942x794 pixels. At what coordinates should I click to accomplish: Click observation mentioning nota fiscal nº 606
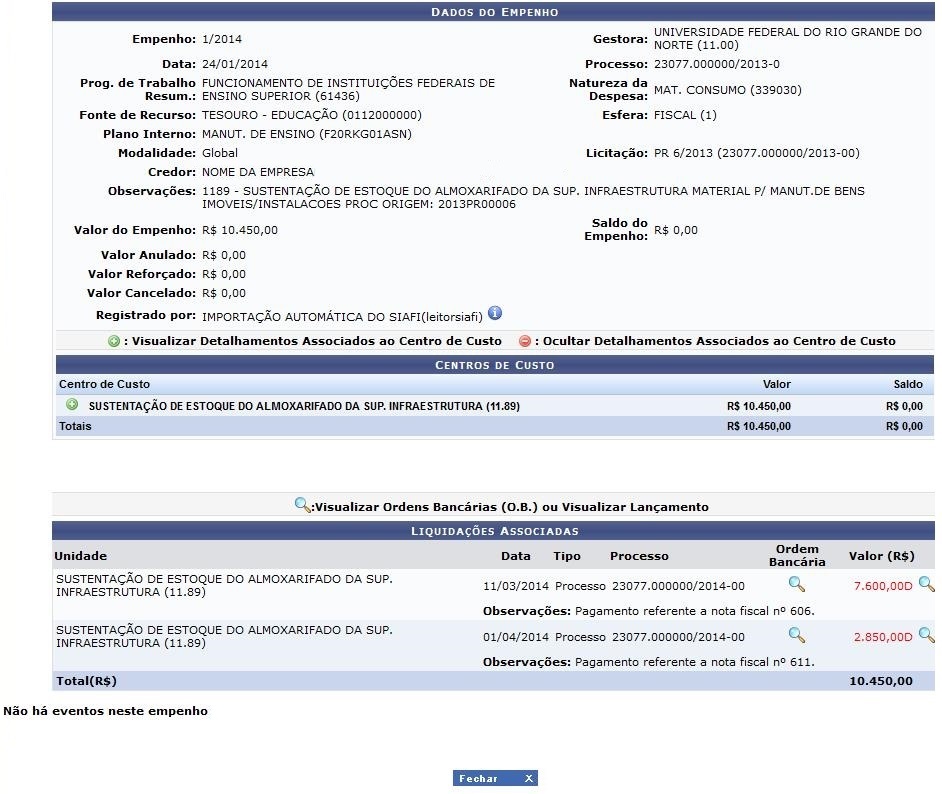(649, 611)
